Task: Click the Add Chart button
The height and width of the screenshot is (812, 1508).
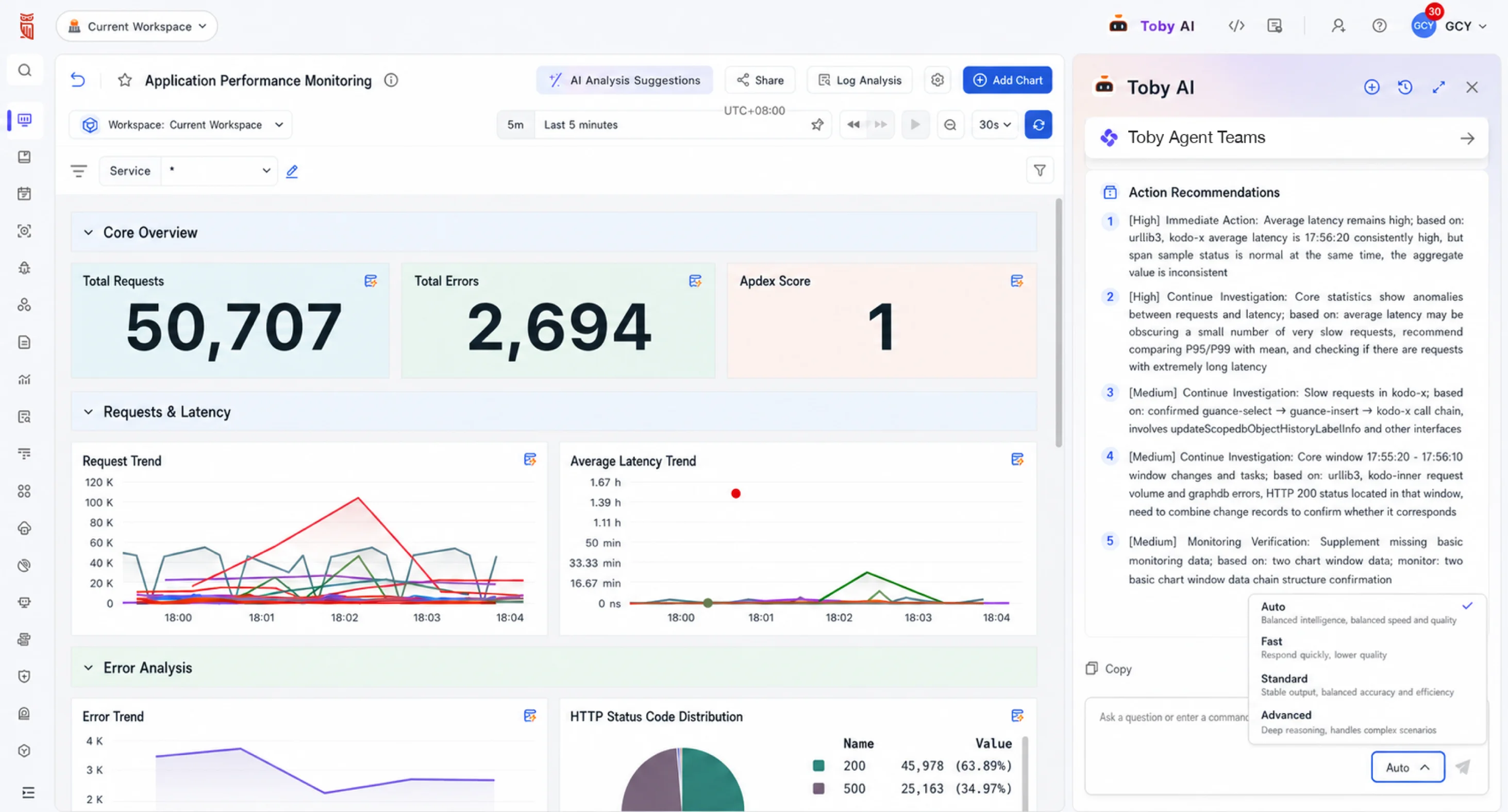Action: tap(1007, 80)
